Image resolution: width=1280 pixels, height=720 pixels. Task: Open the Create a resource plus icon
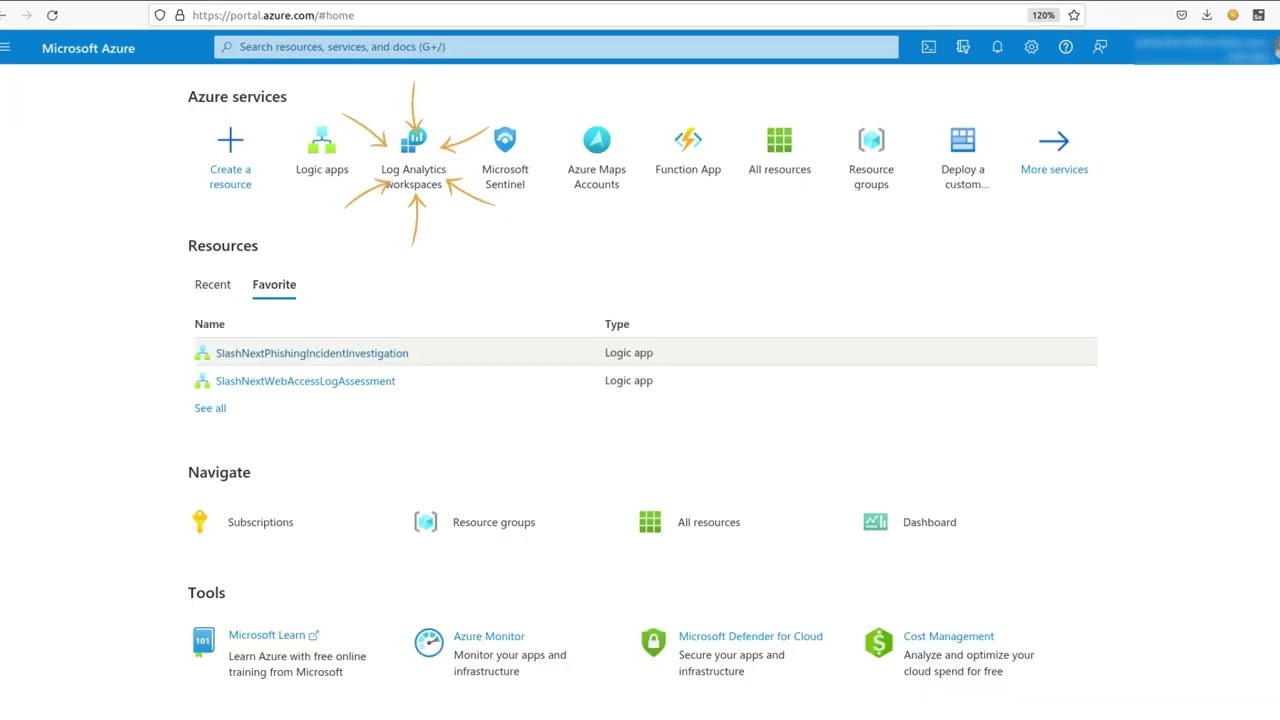pyautogui.click(x=230, y=140)
